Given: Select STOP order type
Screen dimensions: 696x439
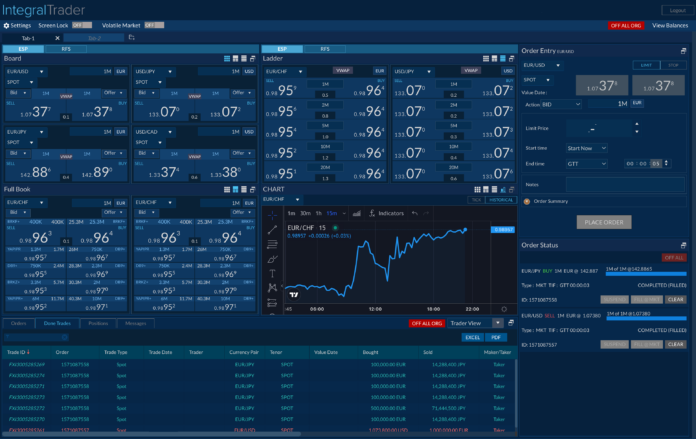Looking at the screenshot, I should 673,65.
